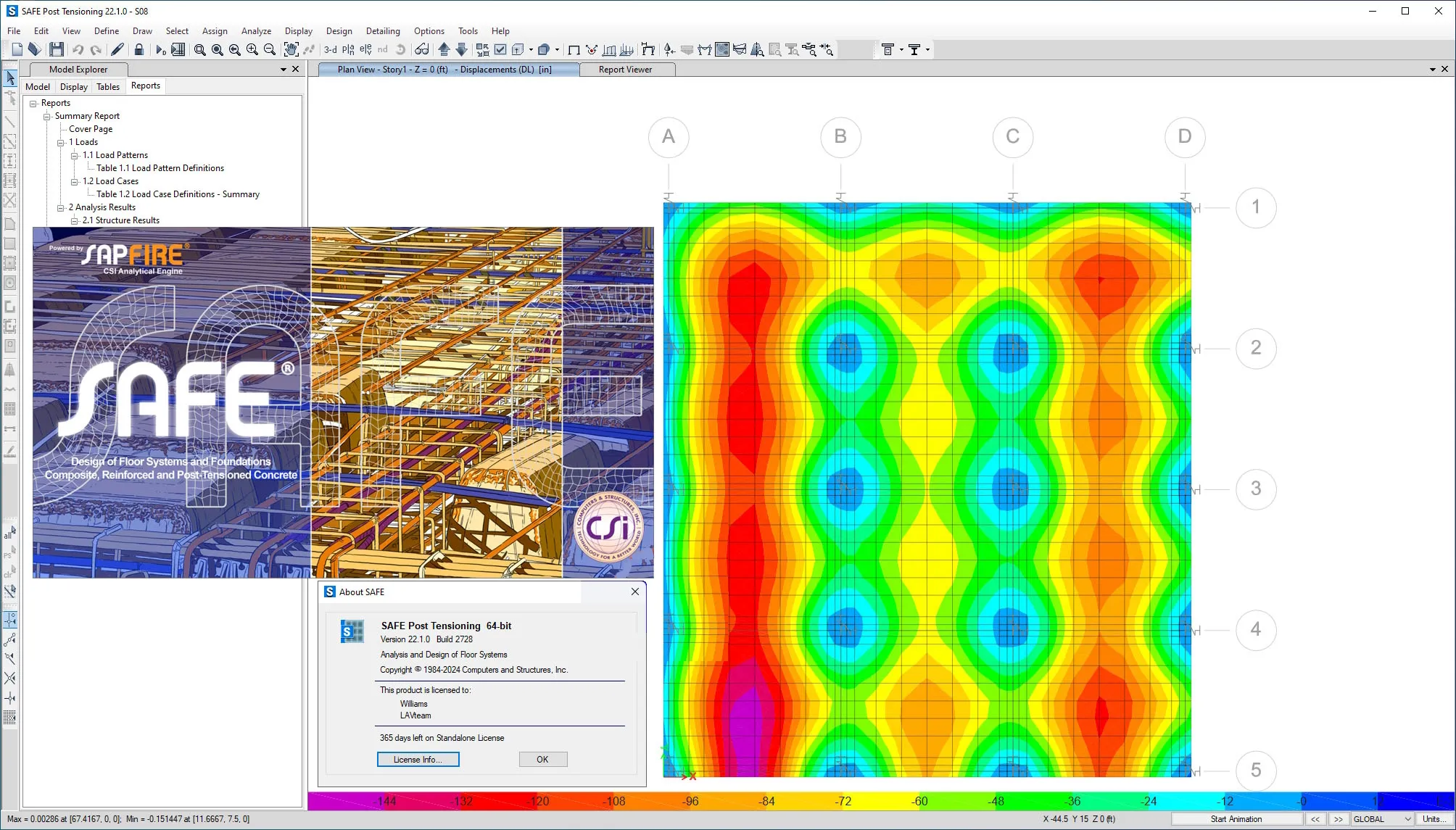The width and height of the screenshot is (1456, 830).
Task: Collapse the 2 Analysis Results node
Action: 61,207
